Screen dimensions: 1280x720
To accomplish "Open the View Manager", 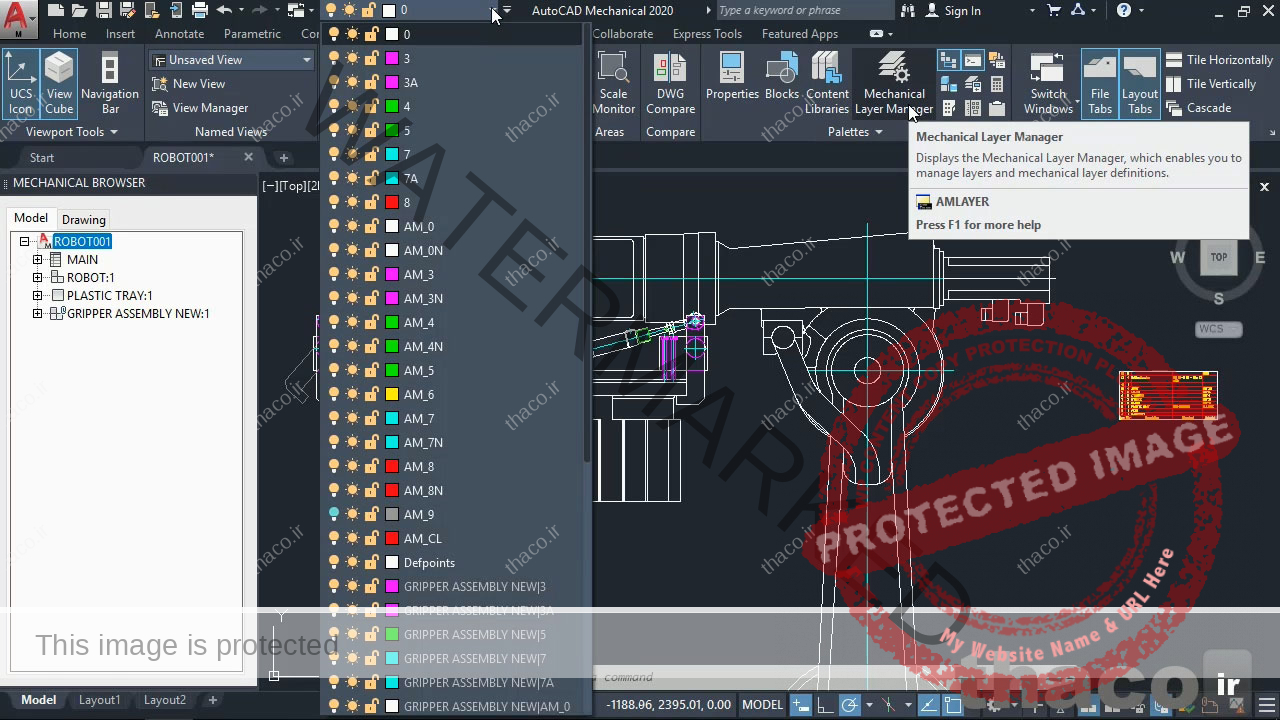I will [x=200, y=108].
